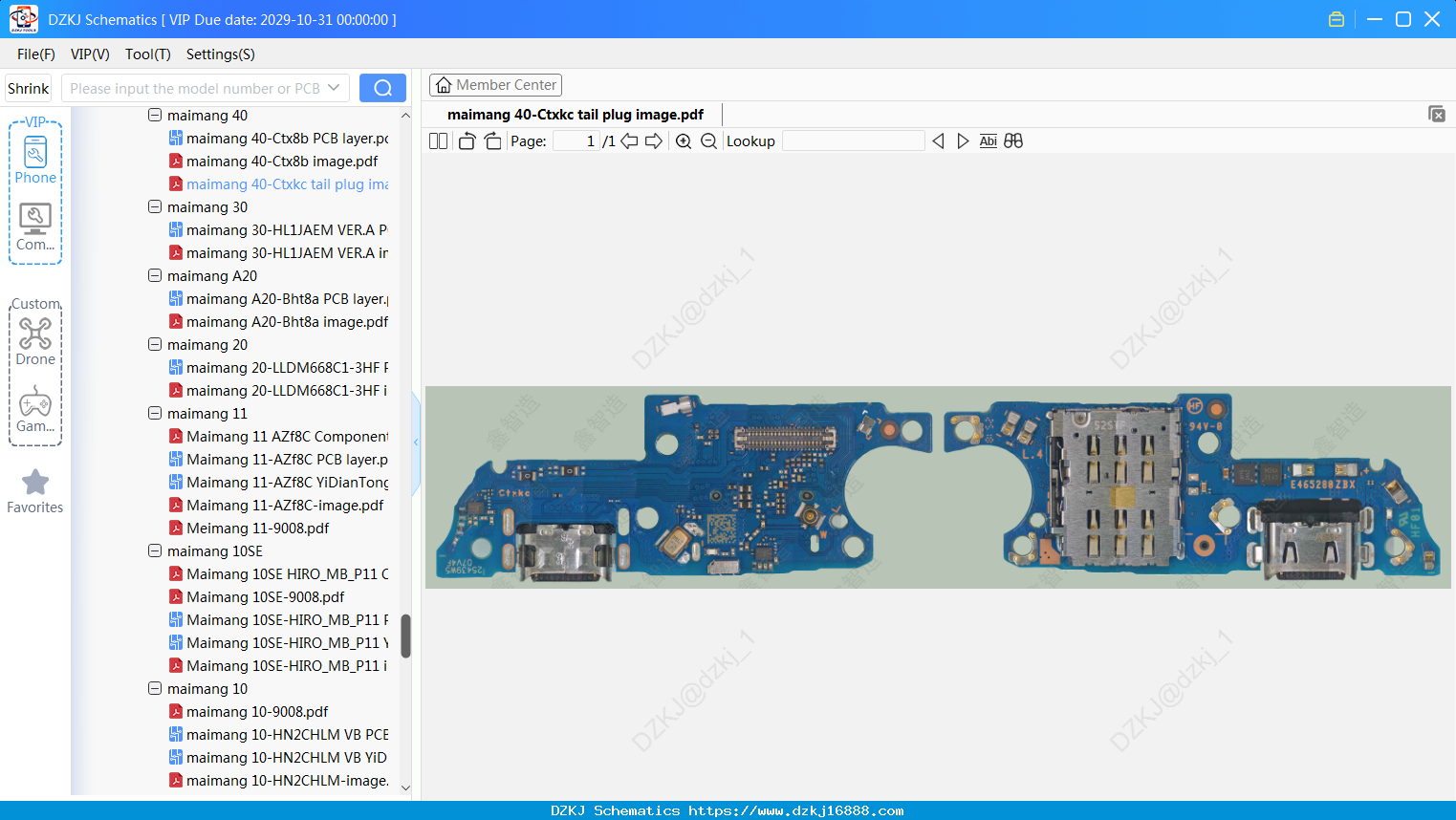Open Maimang 11-AZf8C YiDianTong file
The image size is (1456, 820).
click(279, 483)
